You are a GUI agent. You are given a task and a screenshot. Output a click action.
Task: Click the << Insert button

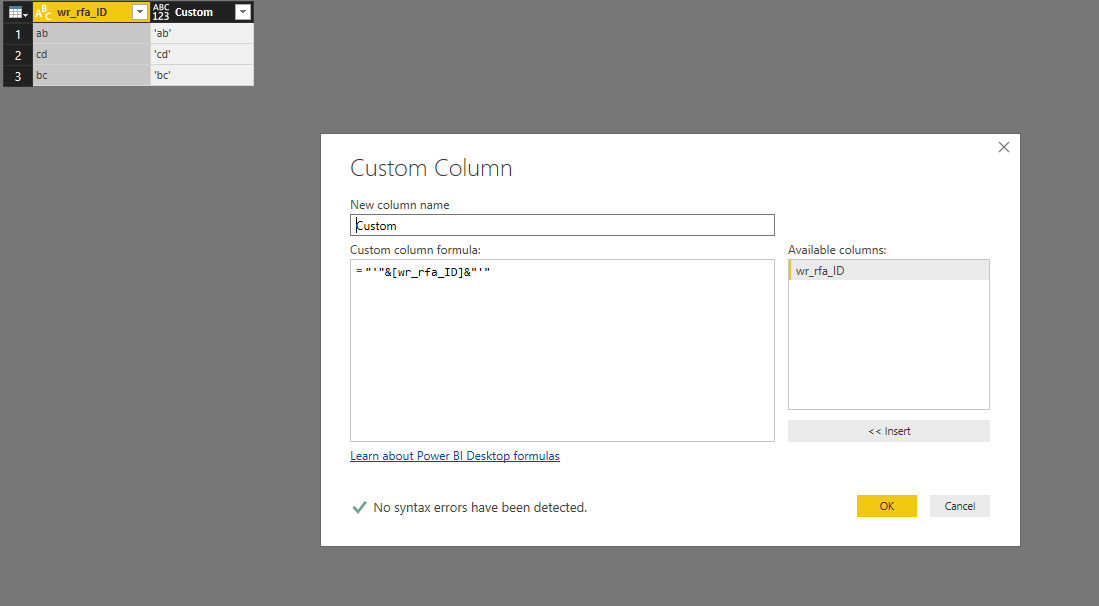coord(889,431)
